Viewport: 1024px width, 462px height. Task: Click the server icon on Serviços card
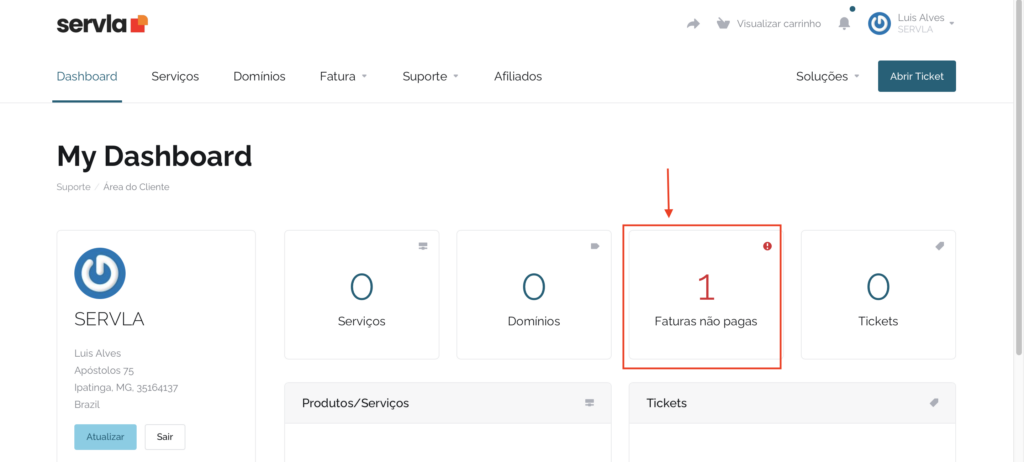click(x=423, y=246)
